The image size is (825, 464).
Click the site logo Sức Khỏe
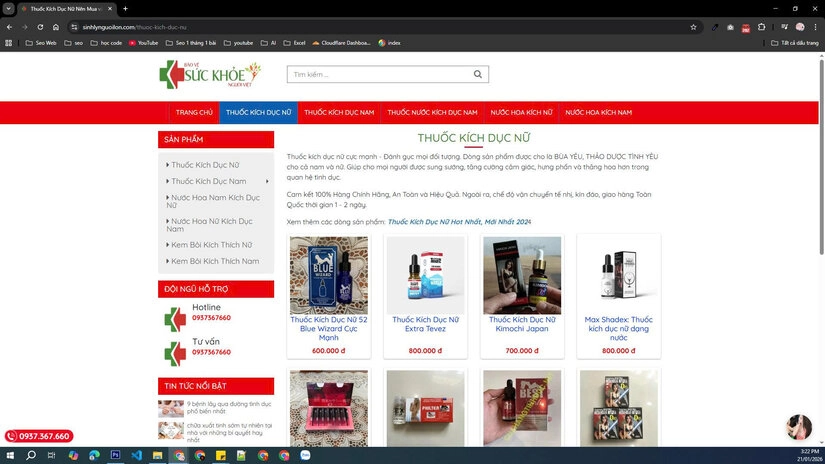pyautogui.click(x=210, y=75)
